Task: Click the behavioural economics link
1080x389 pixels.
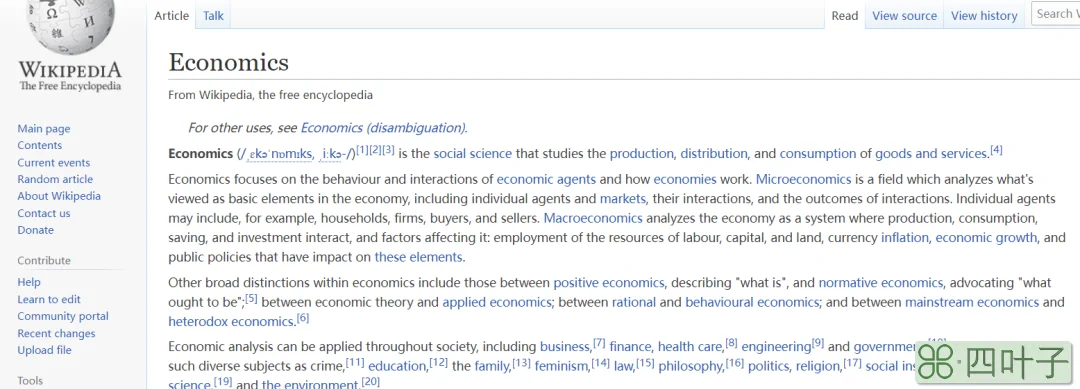Action: [752, 302]
